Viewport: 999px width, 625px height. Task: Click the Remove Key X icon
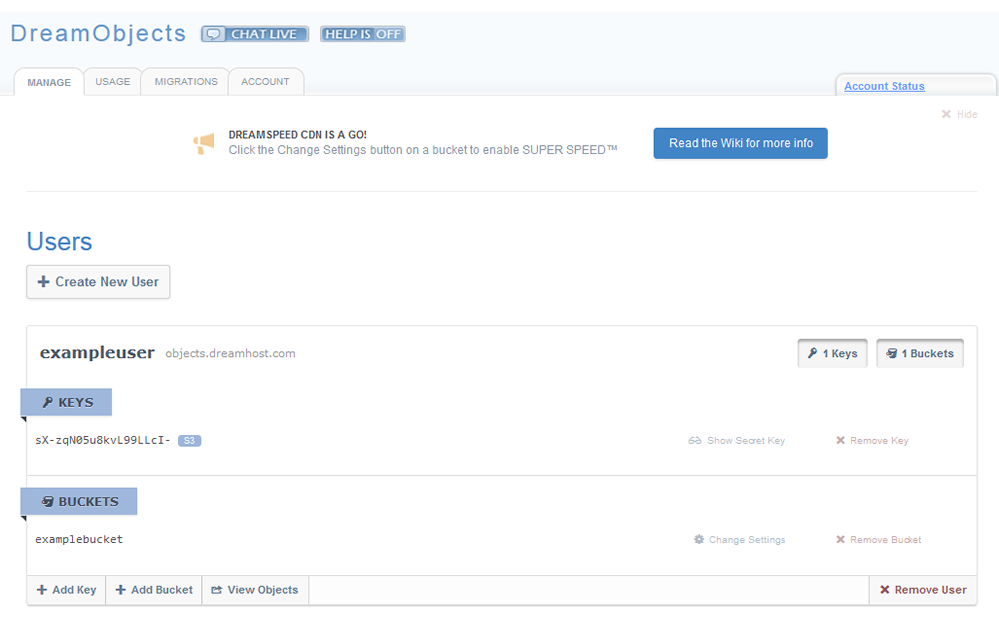[841, 441]
